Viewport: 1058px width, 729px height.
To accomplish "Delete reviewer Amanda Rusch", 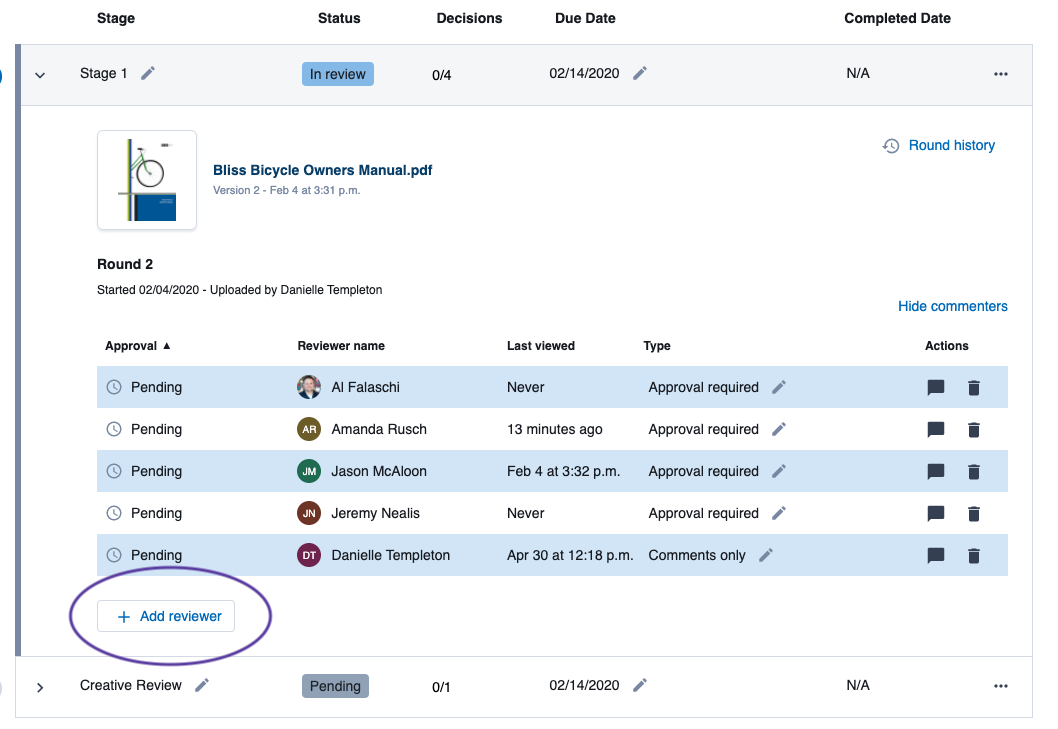I will coord(974,429).
